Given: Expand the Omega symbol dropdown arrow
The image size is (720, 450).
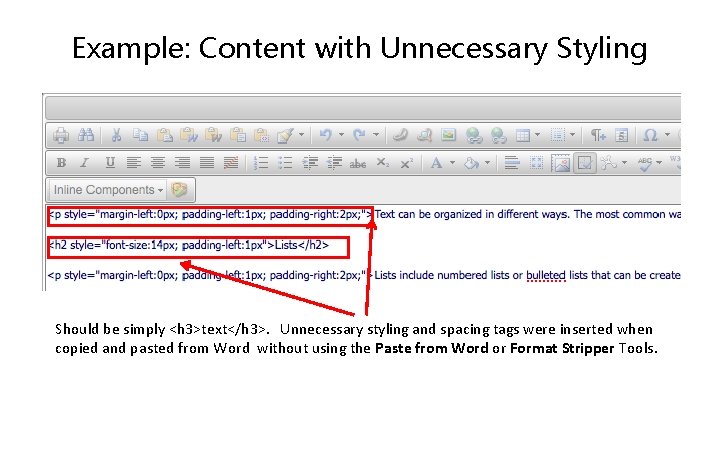Looking at the screenshot, I should click(667, 135).
